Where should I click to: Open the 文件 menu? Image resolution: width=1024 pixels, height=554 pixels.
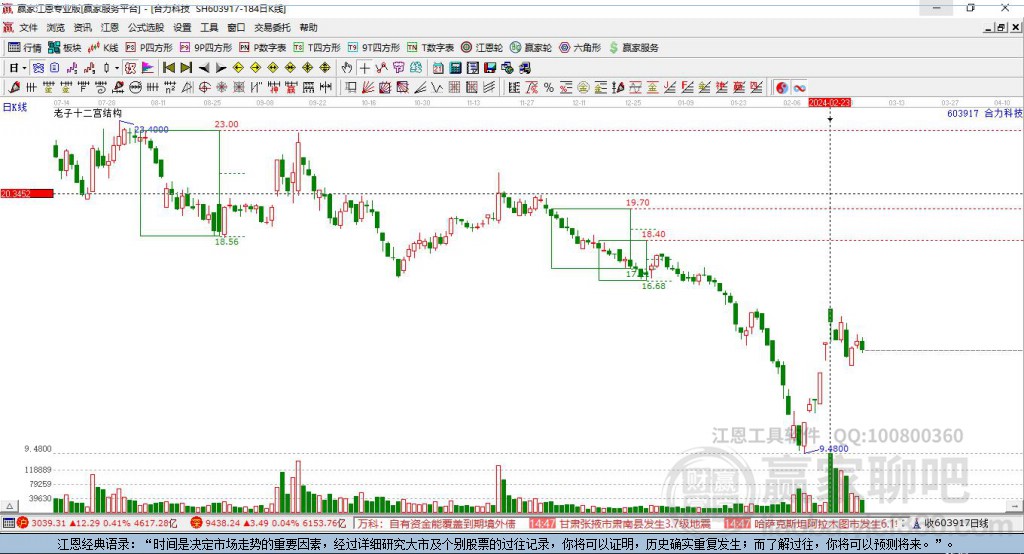point(28,27)
